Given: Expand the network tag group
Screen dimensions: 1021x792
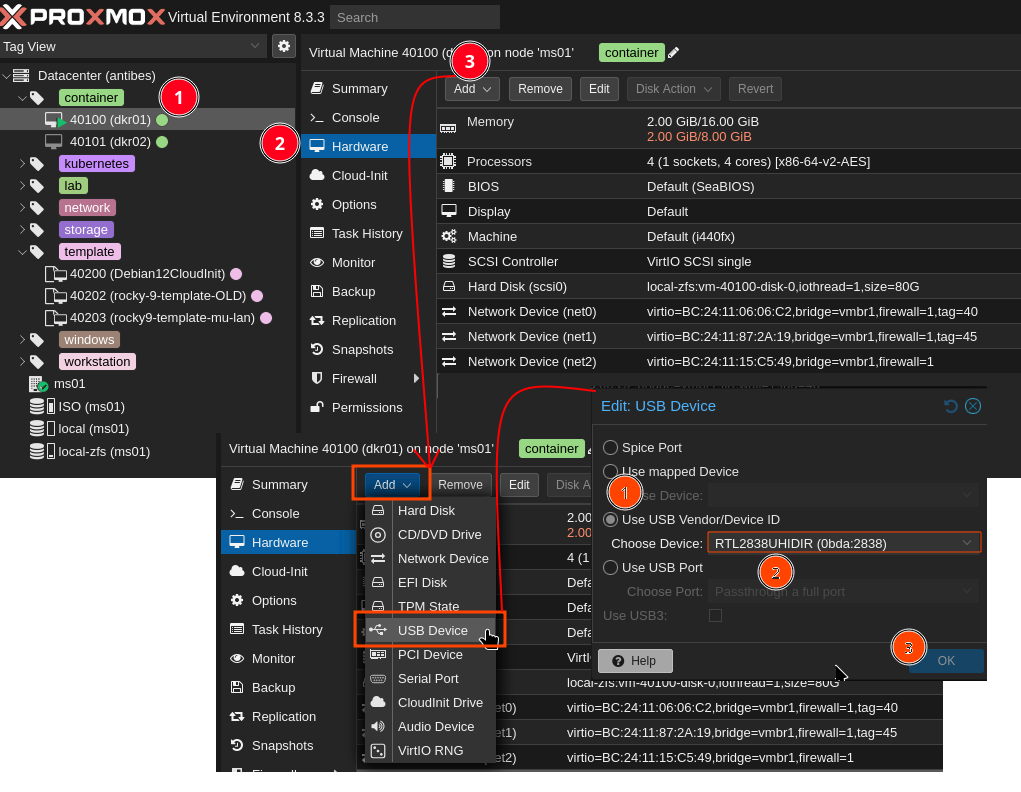Looking at the screenshot, I should pos(21,208).
